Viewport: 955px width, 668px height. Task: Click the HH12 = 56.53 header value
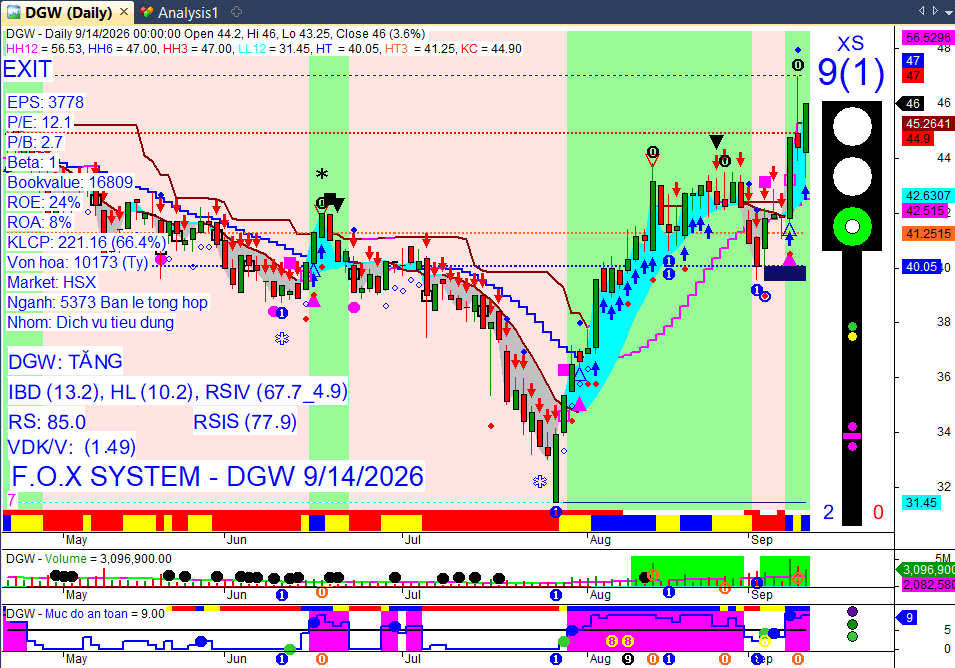coord(44,49)
